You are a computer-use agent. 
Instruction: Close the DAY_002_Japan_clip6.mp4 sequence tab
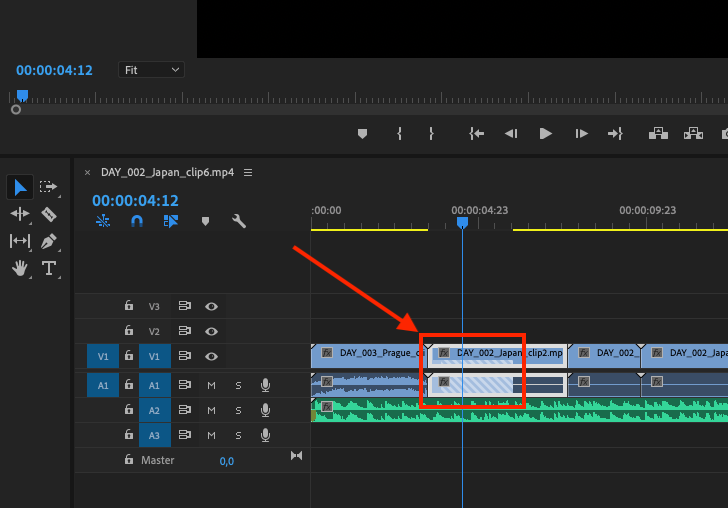tap(87, 172)
